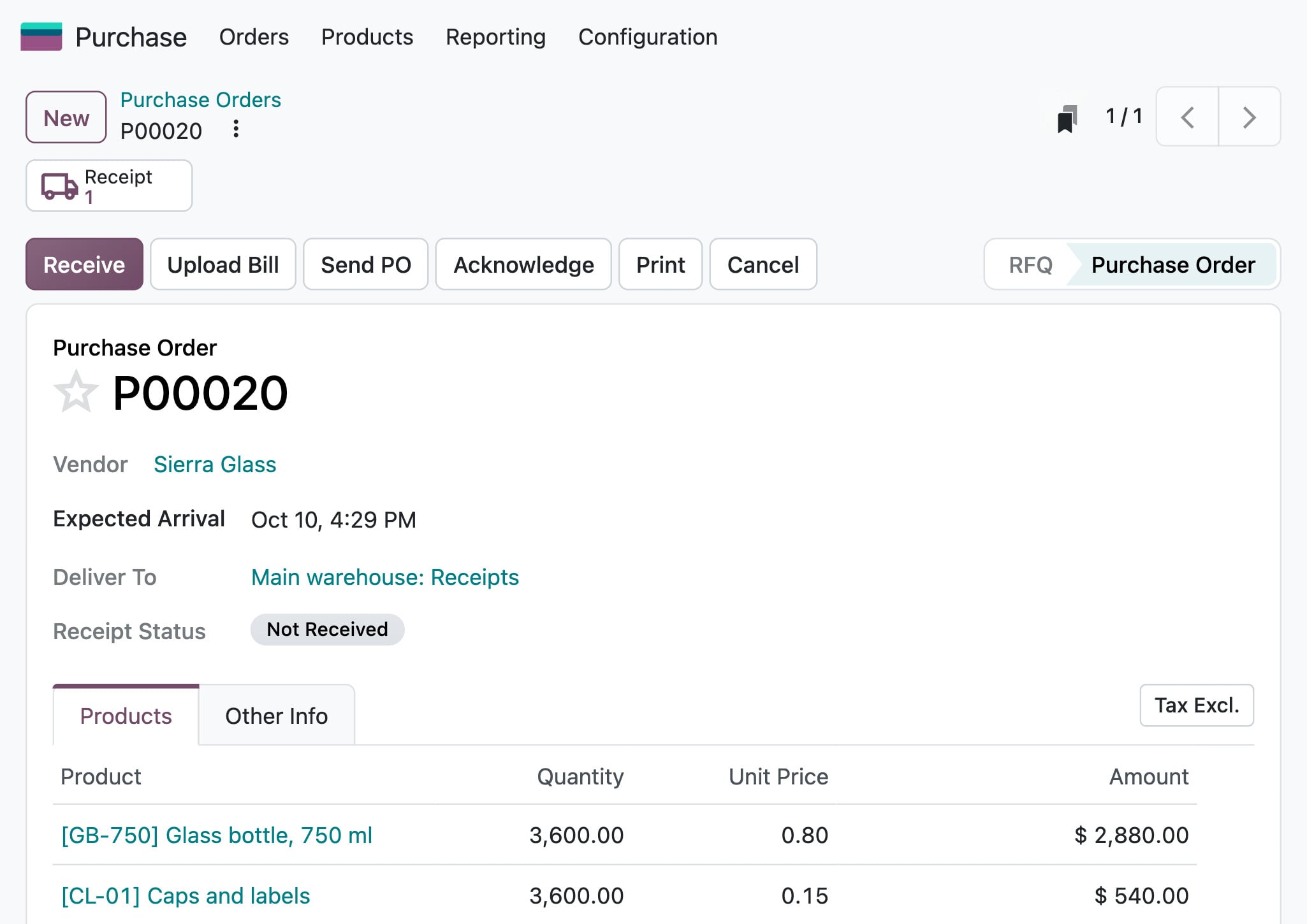The image size is (1307, 924).
Task: Click the Expected Arrival date field
Action: tap(333, 519)
